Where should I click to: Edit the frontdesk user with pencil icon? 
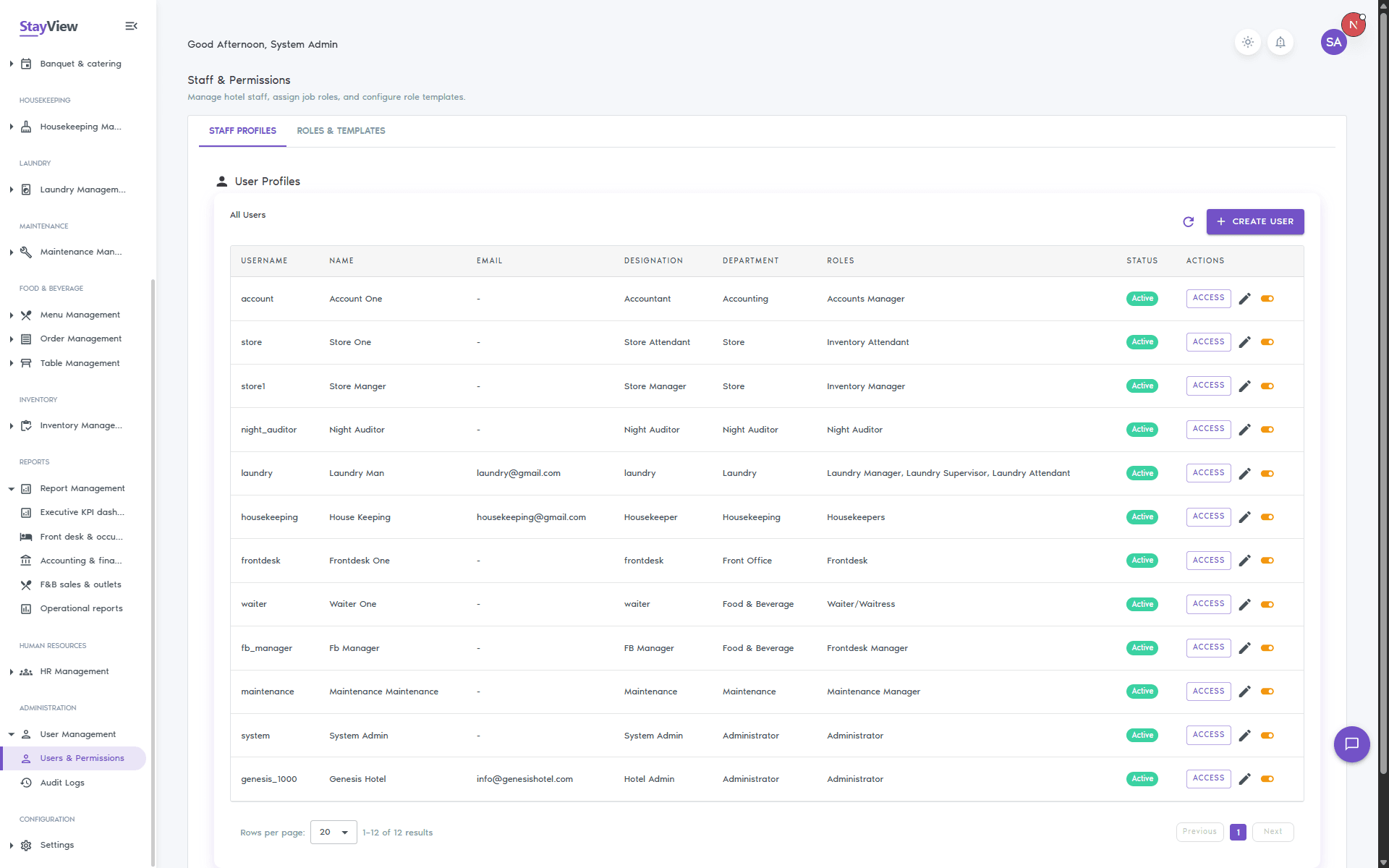pyautogui.click(x=1244, y=561)
